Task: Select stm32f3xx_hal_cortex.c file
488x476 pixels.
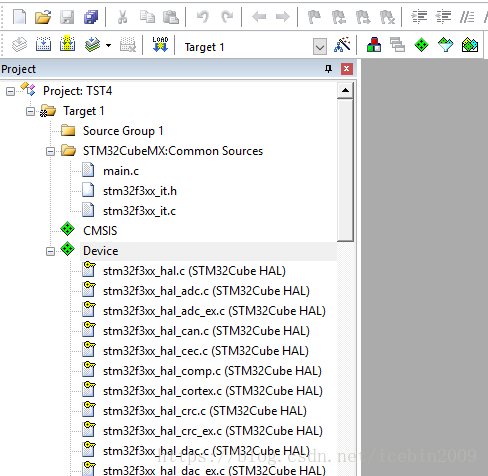Action: click(x=213, y=391)
